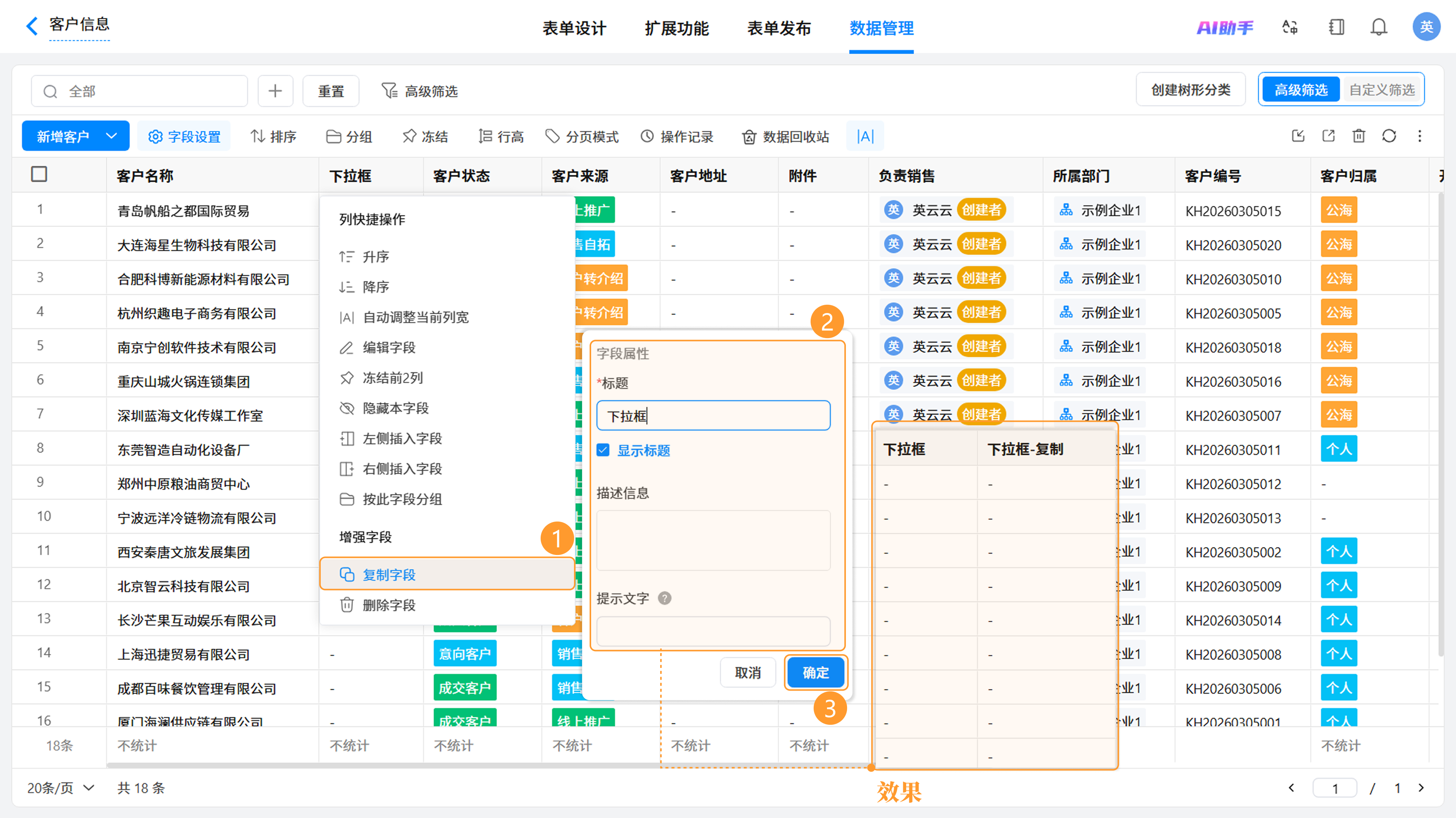The height and width of the screenshot is (818, 1456).
Task: Expand the 新增客户 dropdown arrow
Action: point(111,136)
